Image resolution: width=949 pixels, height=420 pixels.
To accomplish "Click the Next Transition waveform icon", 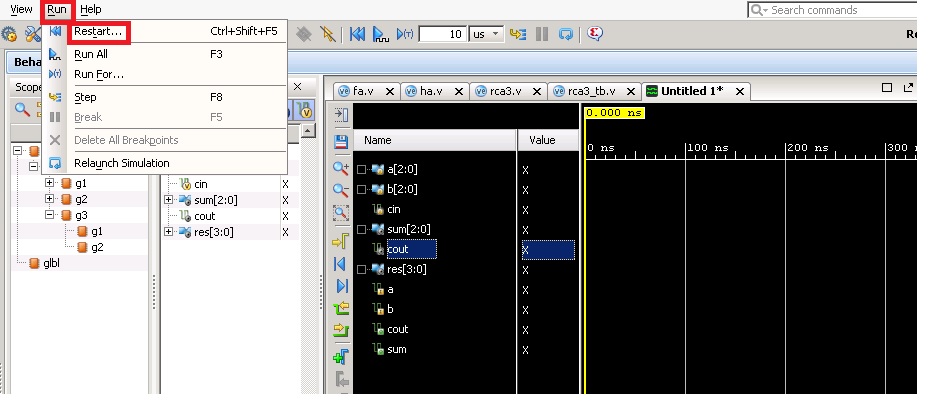I will [x=341, y=330].
